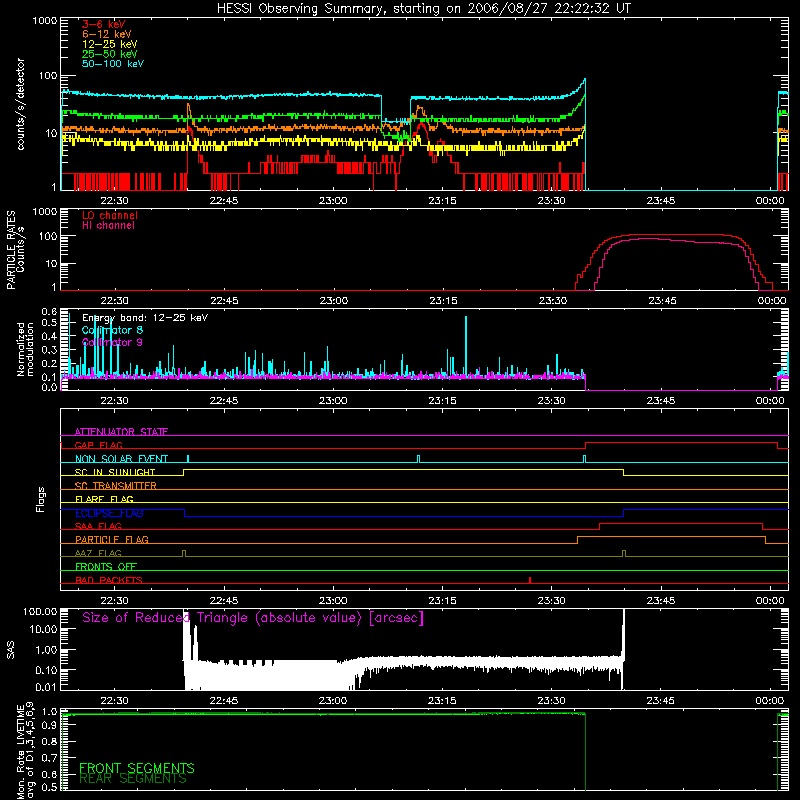The image size is (800, 800).
Task: Click the 100.00 y-axis value on the SAS plot
Action: point(40,611)
